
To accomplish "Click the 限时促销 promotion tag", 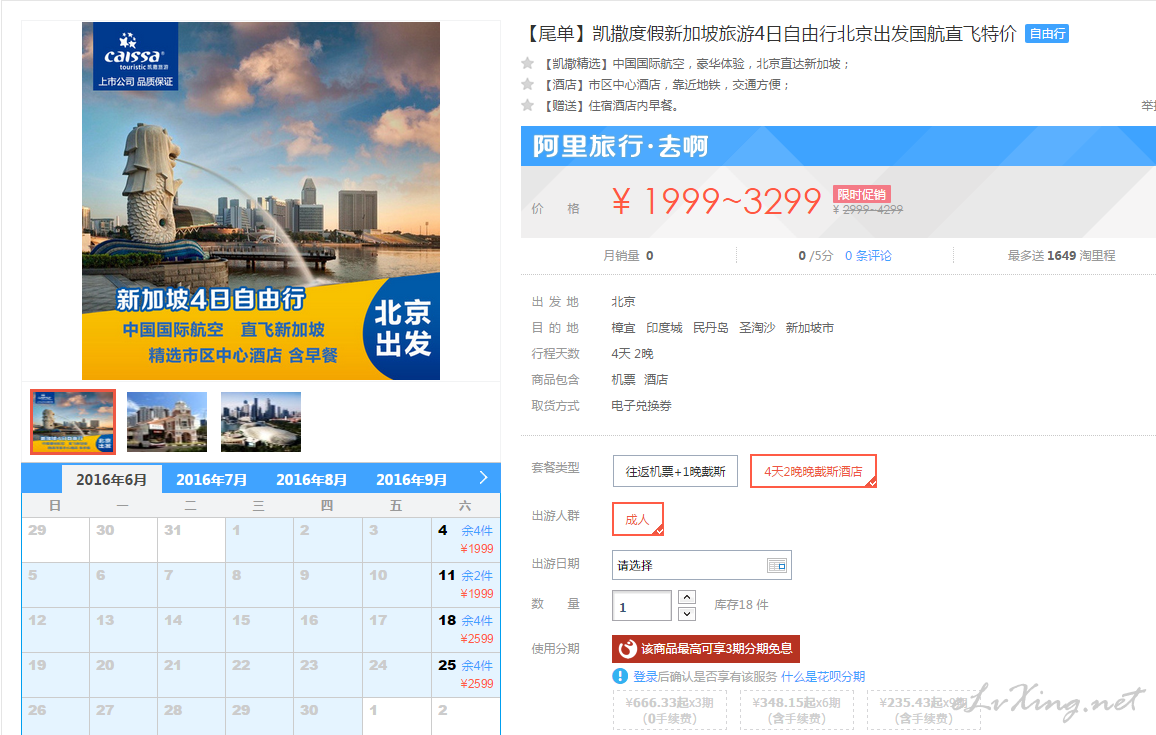I will 861,195.
